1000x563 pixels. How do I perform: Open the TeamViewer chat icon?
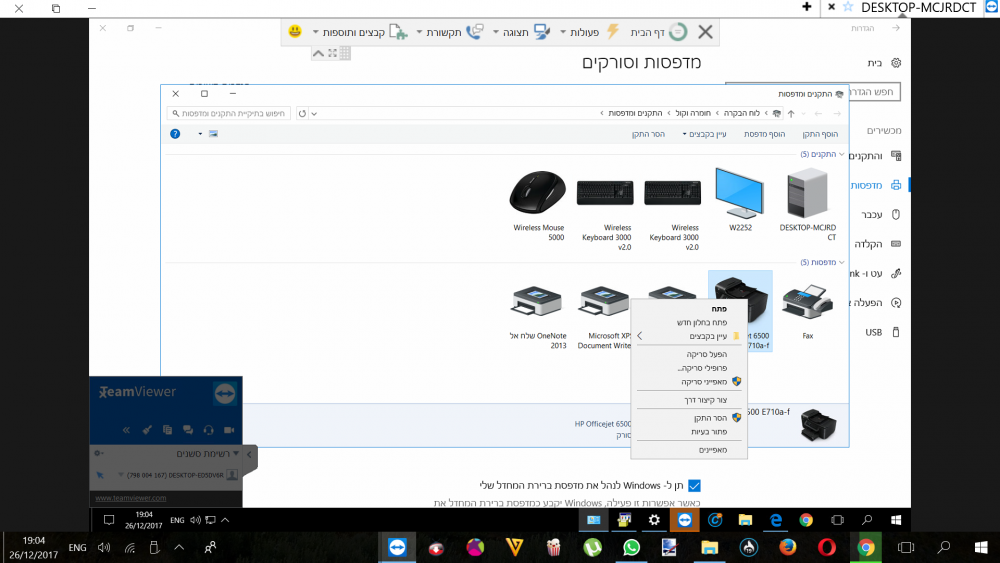tap(188, 430)
